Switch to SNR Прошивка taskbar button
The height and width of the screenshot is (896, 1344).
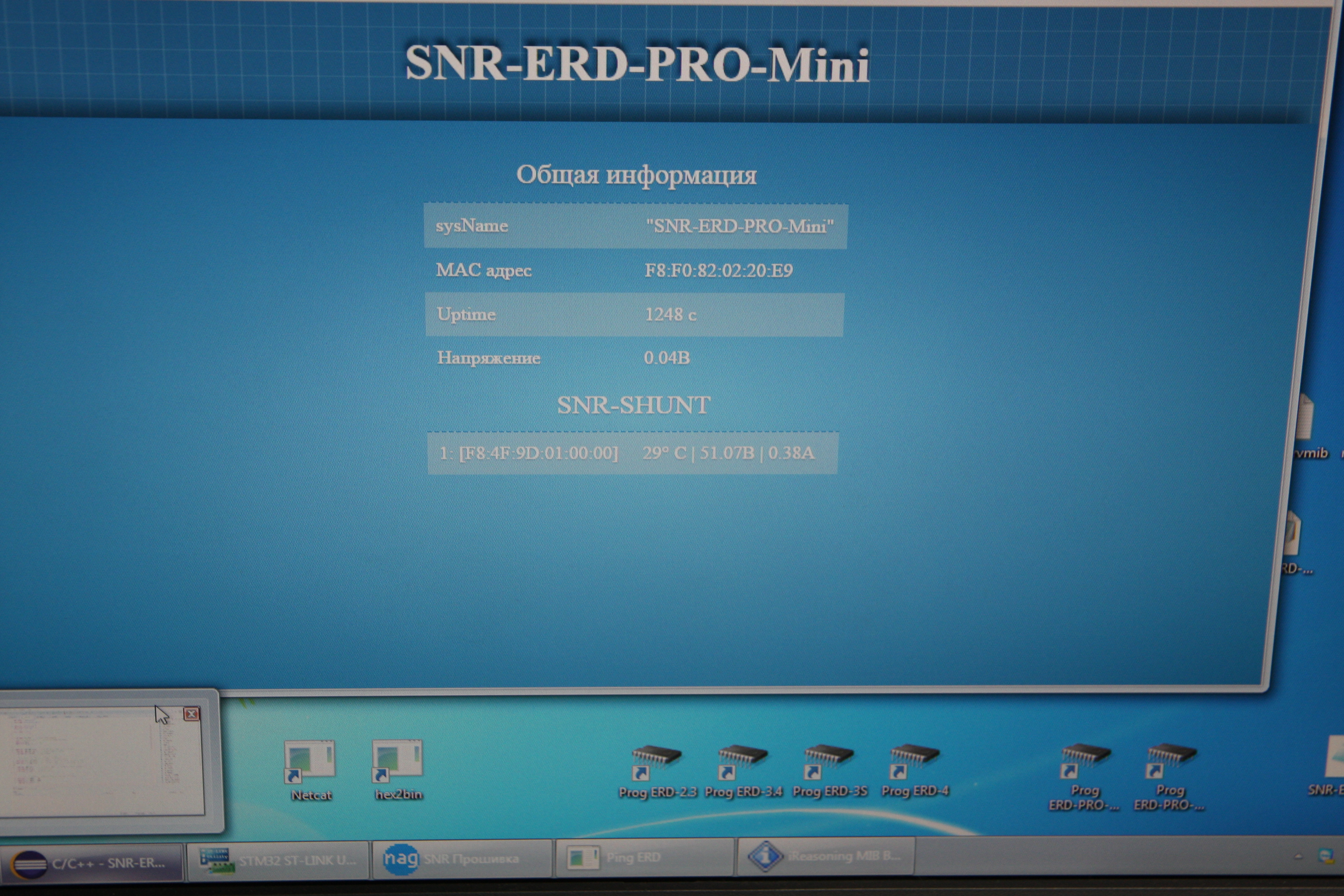[461, 859]
